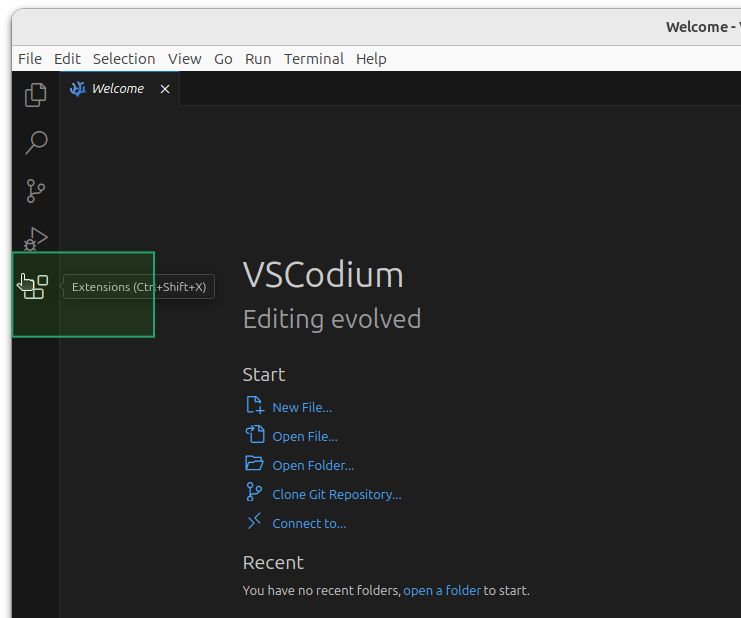Click the 'Editing evolved' subtitle text
This screenshot has height=618, width=741.
tap(332, 319)
